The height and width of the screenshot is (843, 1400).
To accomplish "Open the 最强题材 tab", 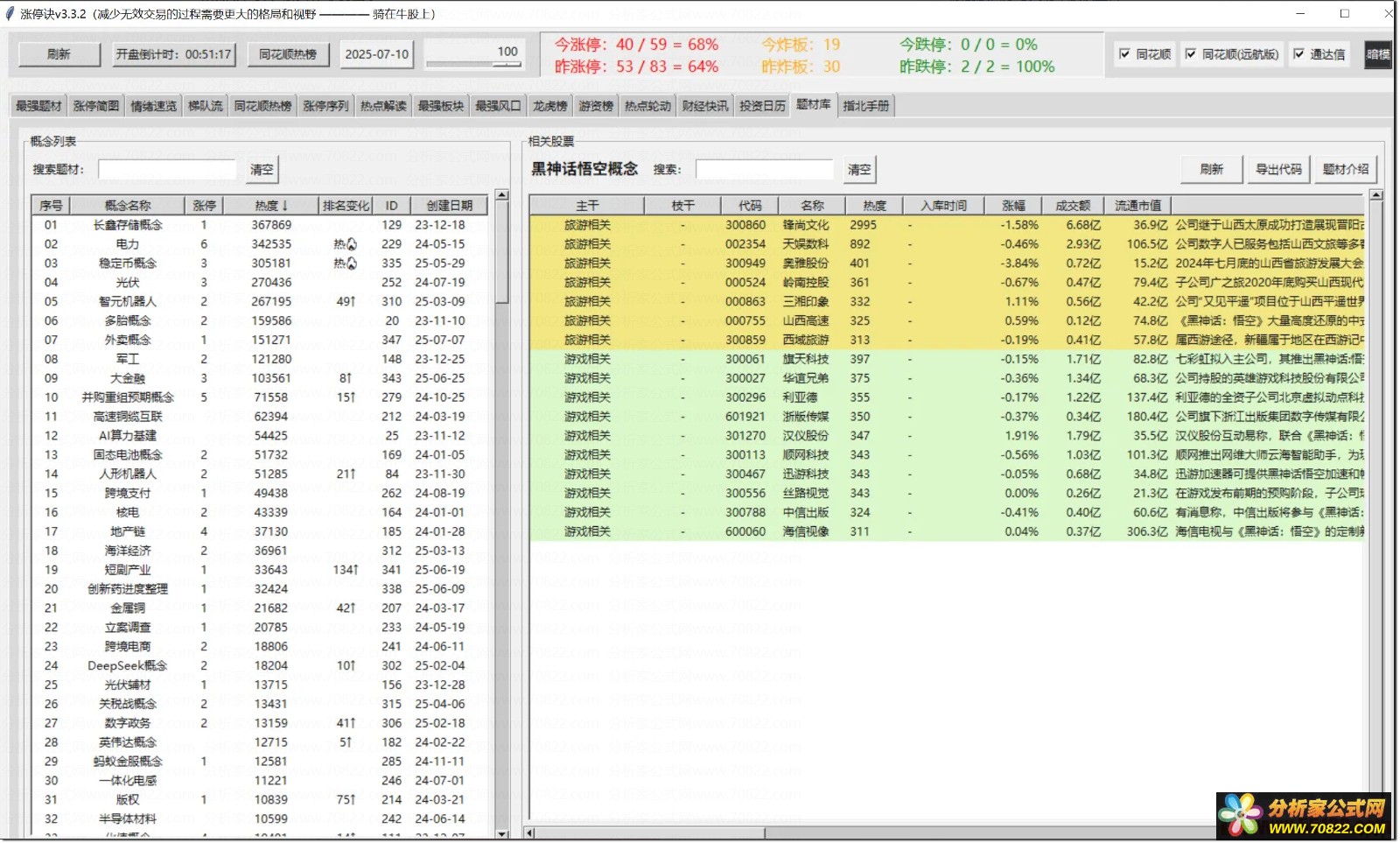I will click(38, 106).
